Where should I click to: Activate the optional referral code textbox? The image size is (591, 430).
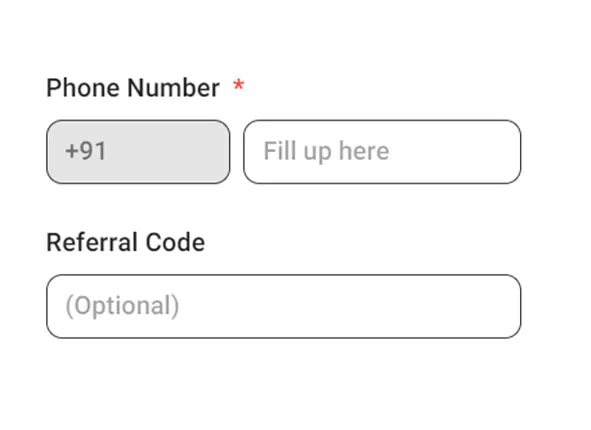[284, 306]
